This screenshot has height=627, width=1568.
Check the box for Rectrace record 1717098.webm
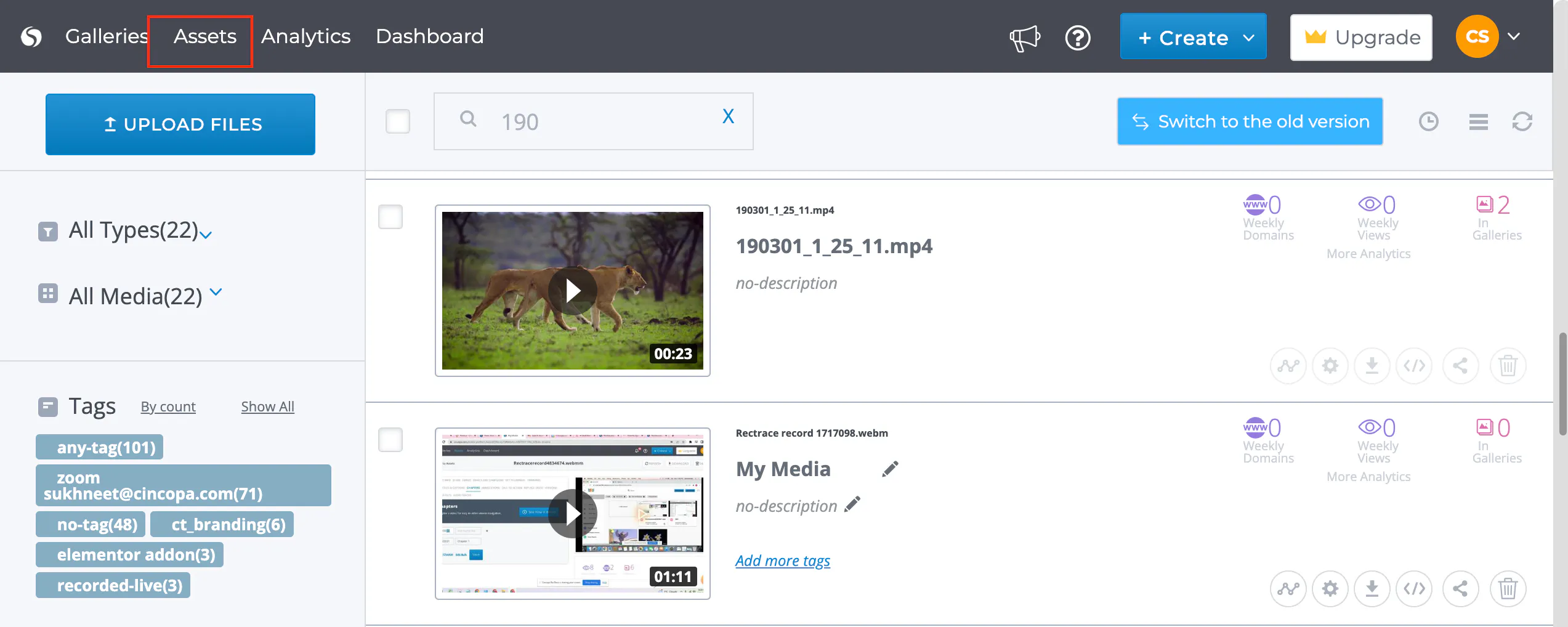[x=390, y=440]
